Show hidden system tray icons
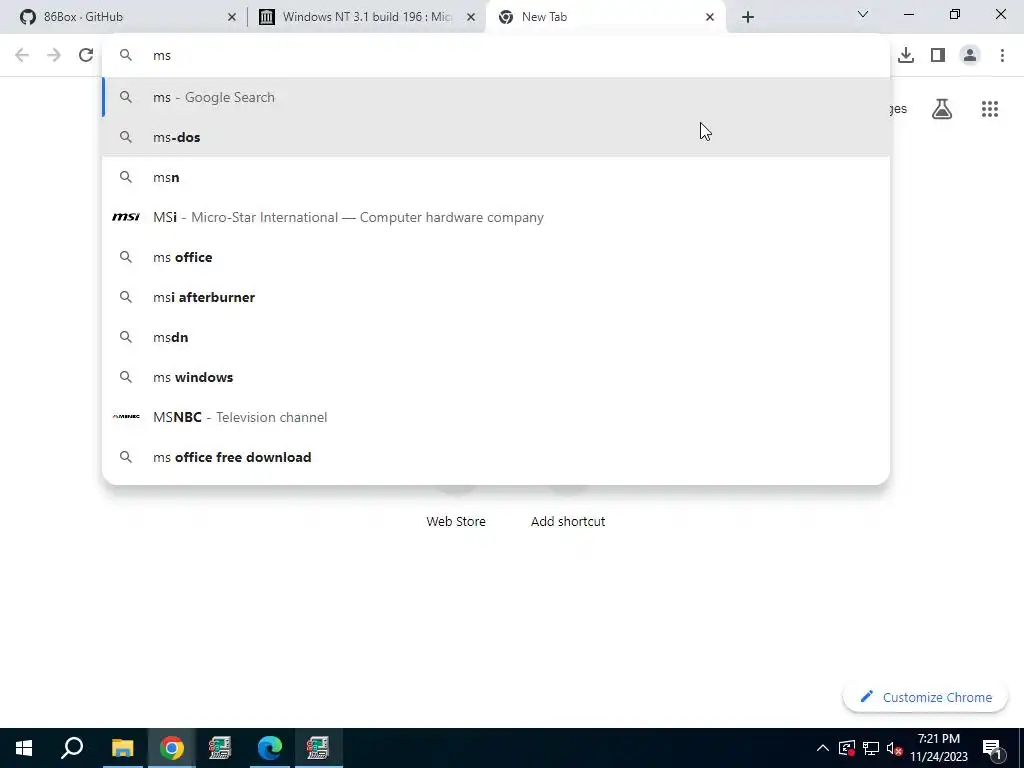This screenshot has width=1024, height=768. 823,748
